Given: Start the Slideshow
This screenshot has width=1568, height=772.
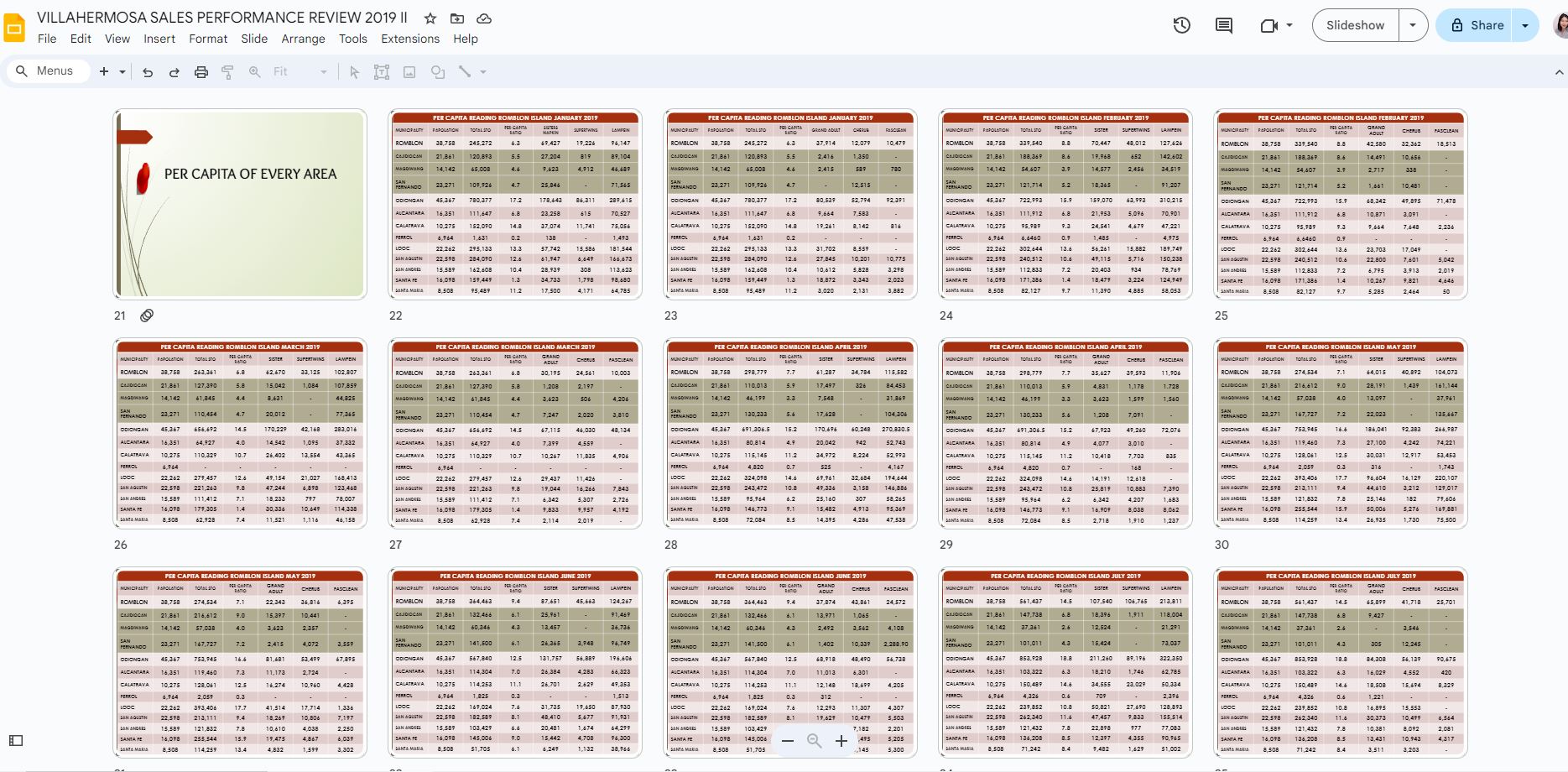Looking at the screenshot, I should click(x=1355, y=25).
